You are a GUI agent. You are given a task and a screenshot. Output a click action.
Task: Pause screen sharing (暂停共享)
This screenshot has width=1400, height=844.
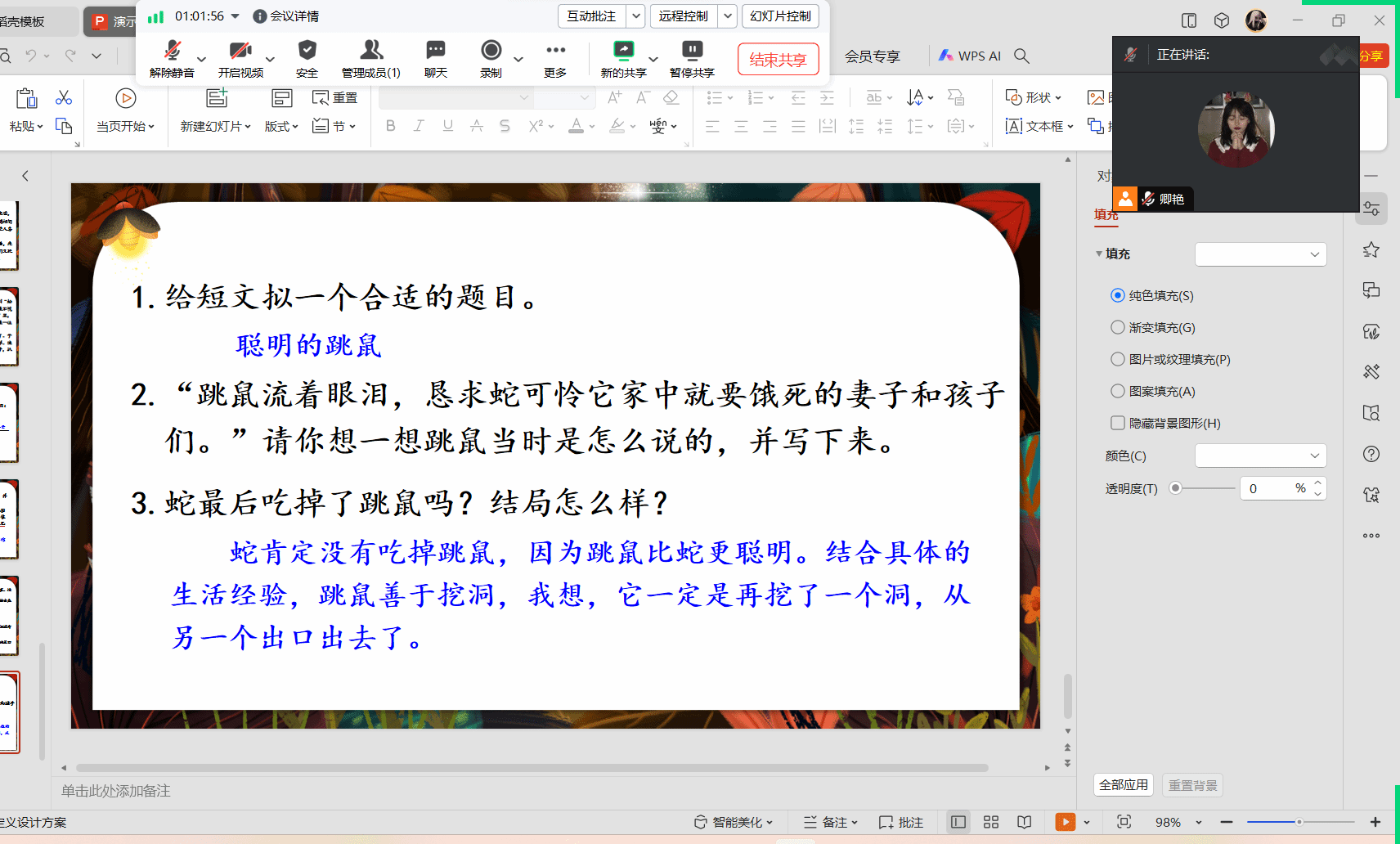click(692, 52)
